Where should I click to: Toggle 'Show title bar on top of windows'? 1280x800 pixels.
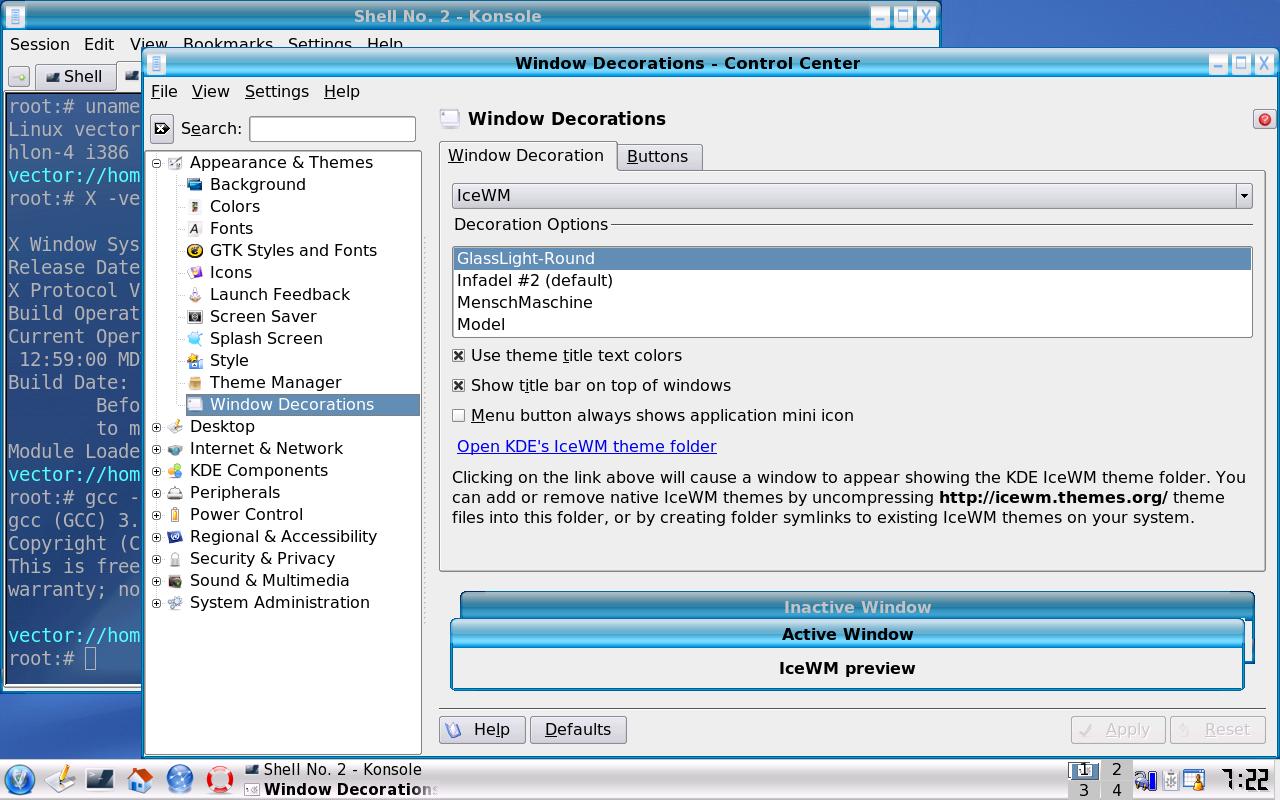459,385
